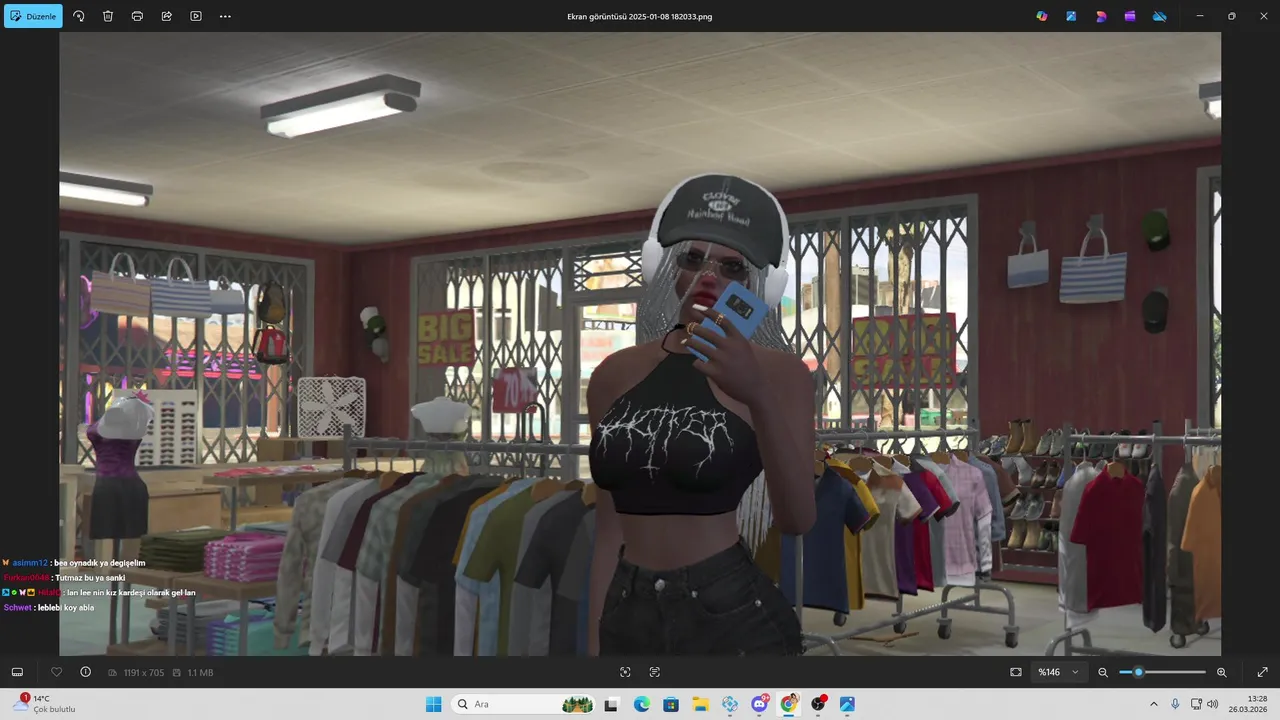This screenshot has width=1280, height=720.
Task: Click the displayed screenshot image
Action: coord(640,344)
